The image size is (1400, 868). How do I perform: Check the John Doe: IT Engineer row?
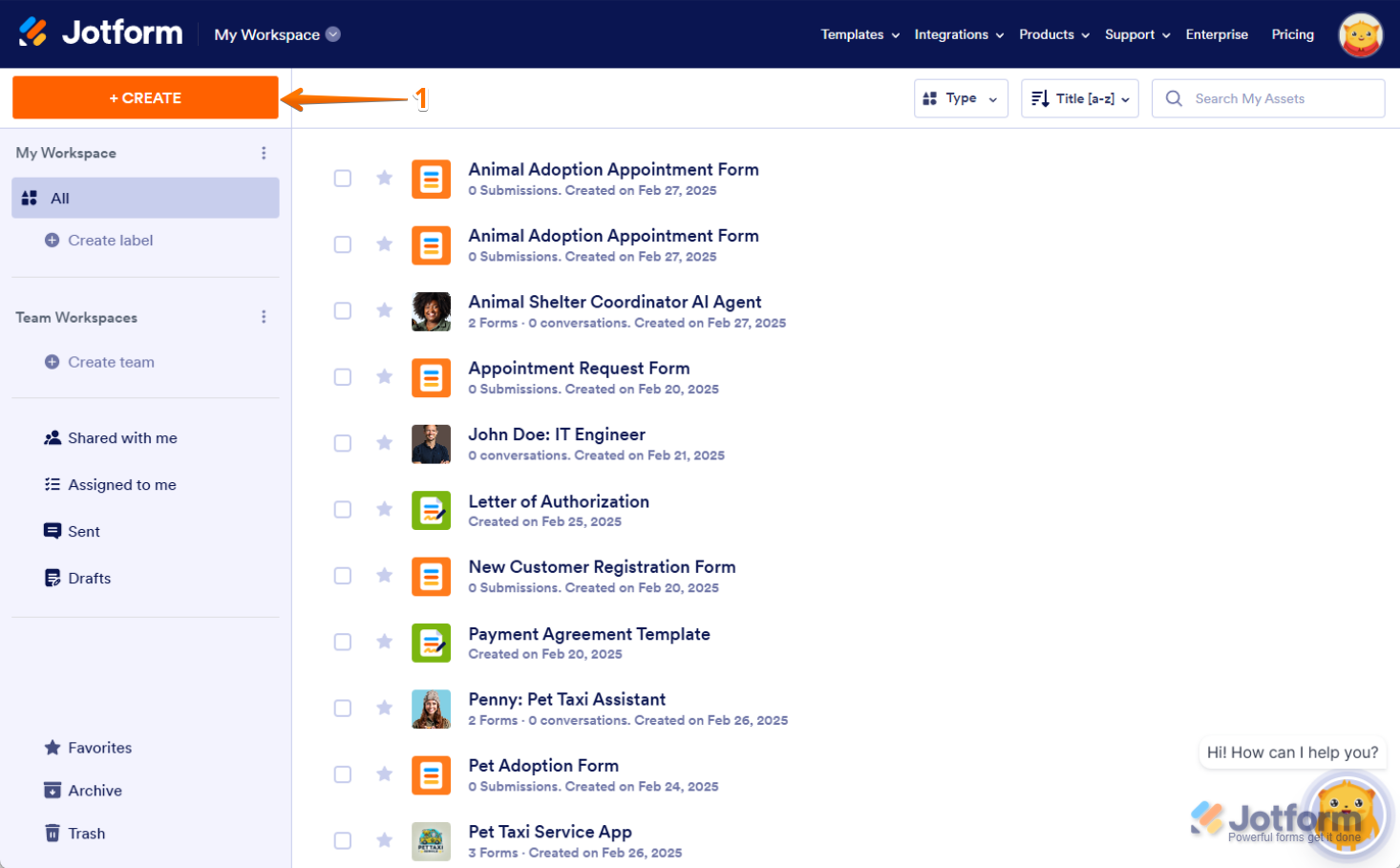click(343, 443)
